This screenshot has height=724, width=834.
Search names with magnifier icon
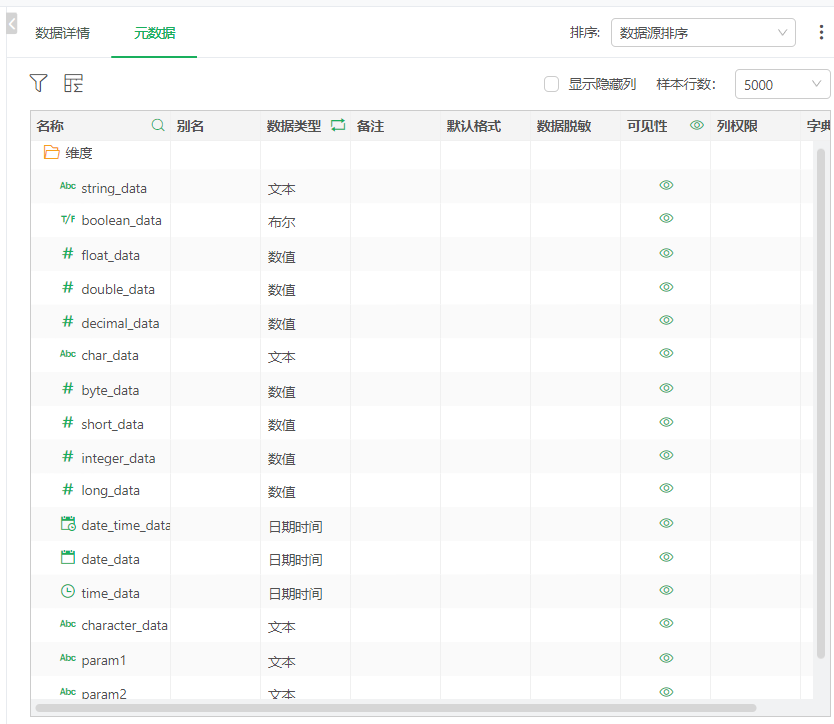158,125
